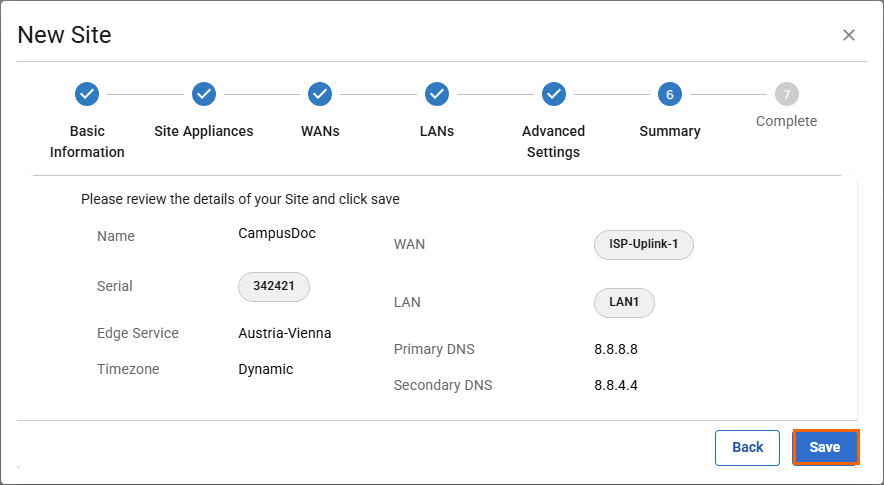884x485 pixels.
Task: Click the serial number 342421 chip
Action: click(x=273, y=286)
